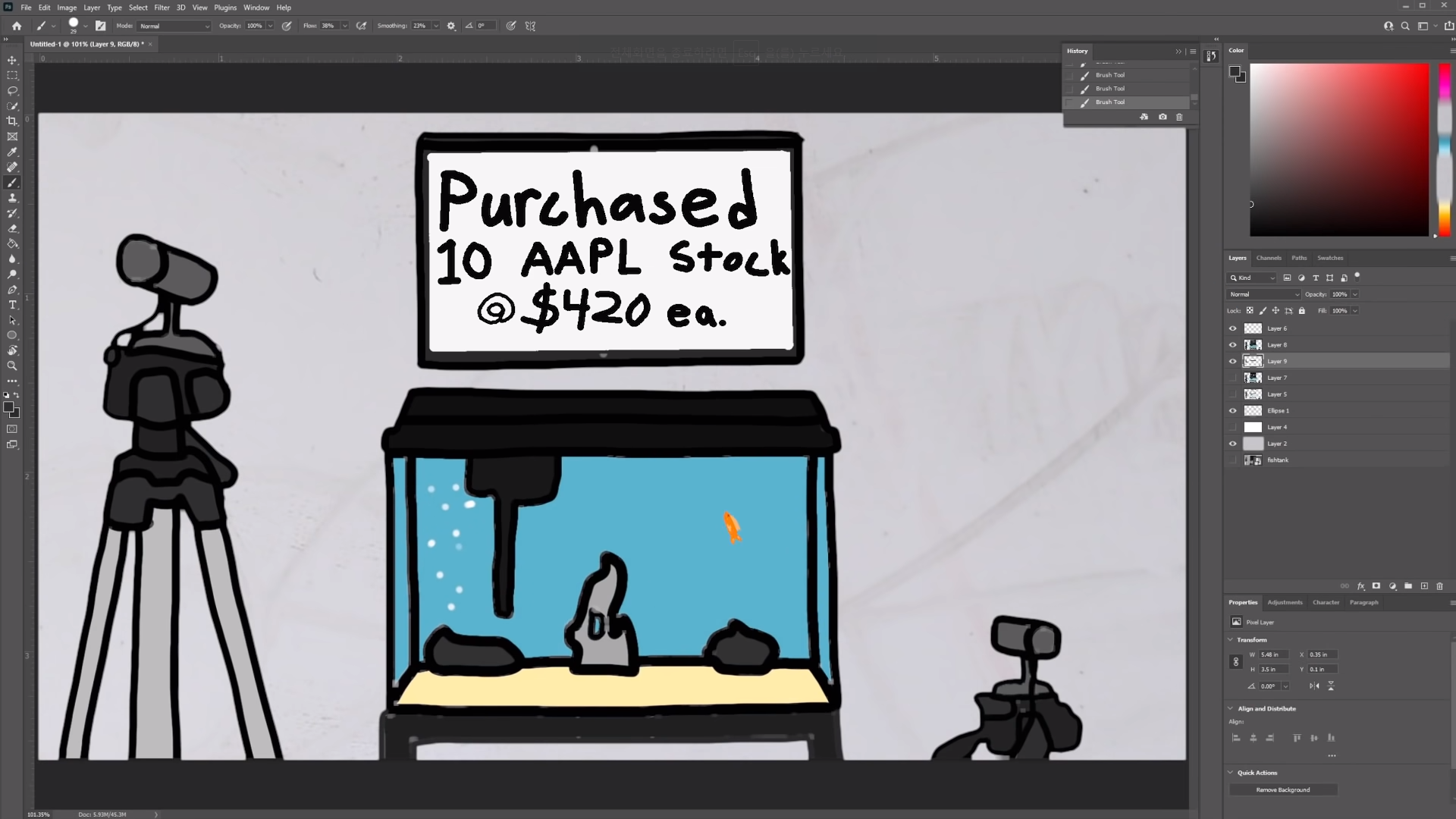Create new snapshot in History panel
The image size is (1456, 819).
click(1163, 117)
